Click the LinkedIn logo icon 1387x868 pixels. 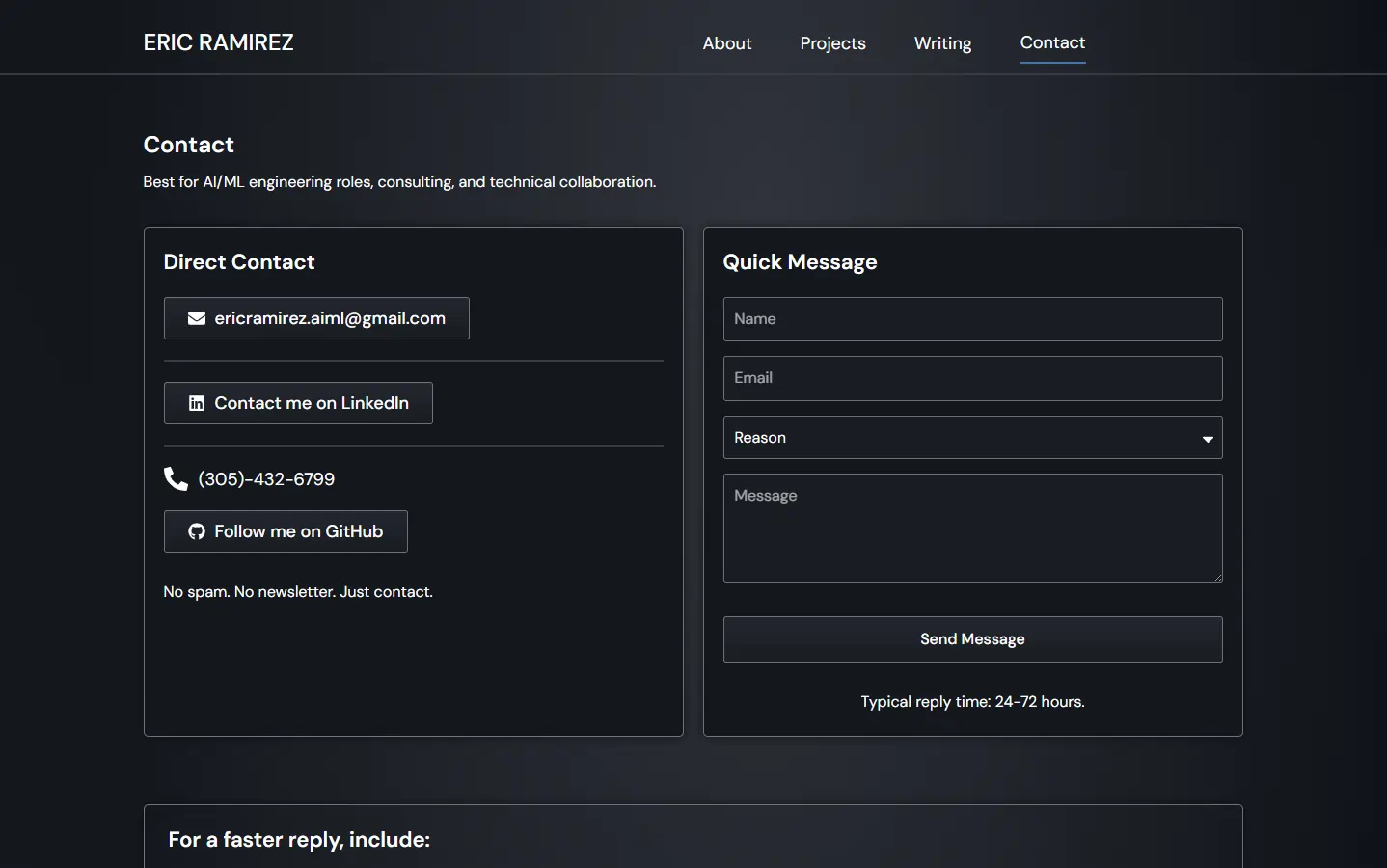(197, 403)
